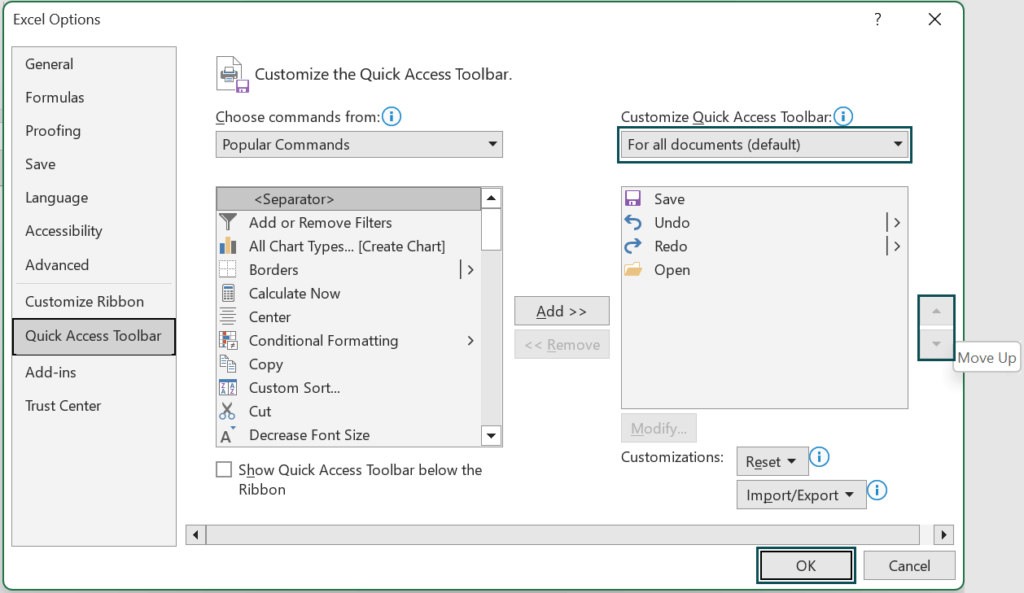Click the info icon next to Import/Export
This screenshot has width=1024, height=593.
coord(877,492)
